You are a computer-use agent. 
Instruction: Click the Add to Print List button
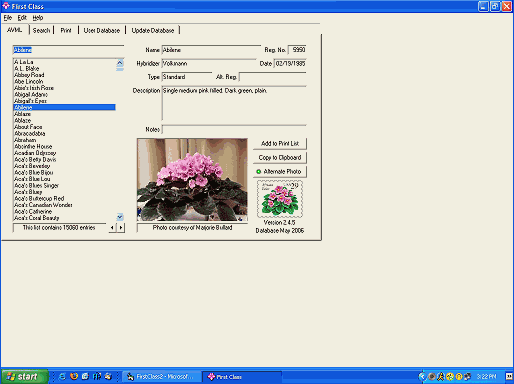click(280, 143)
